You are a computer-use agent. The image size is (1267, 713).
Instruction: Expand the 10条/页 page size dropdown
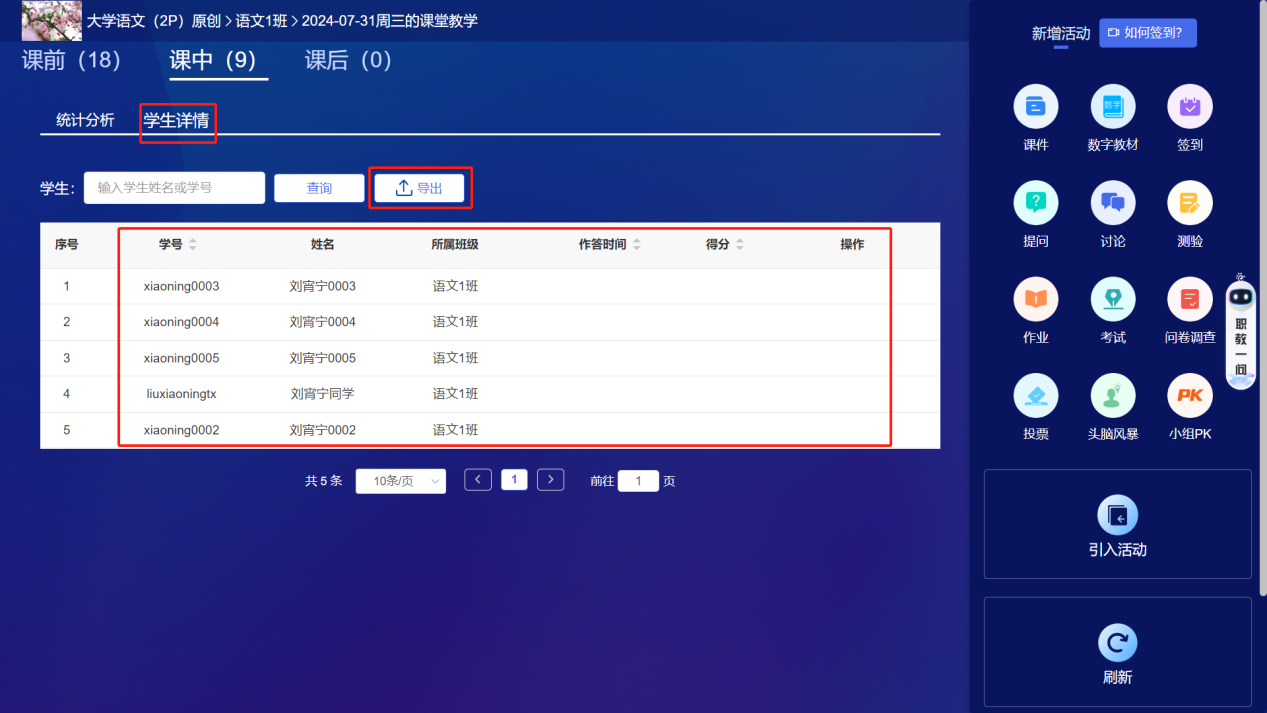401,481
